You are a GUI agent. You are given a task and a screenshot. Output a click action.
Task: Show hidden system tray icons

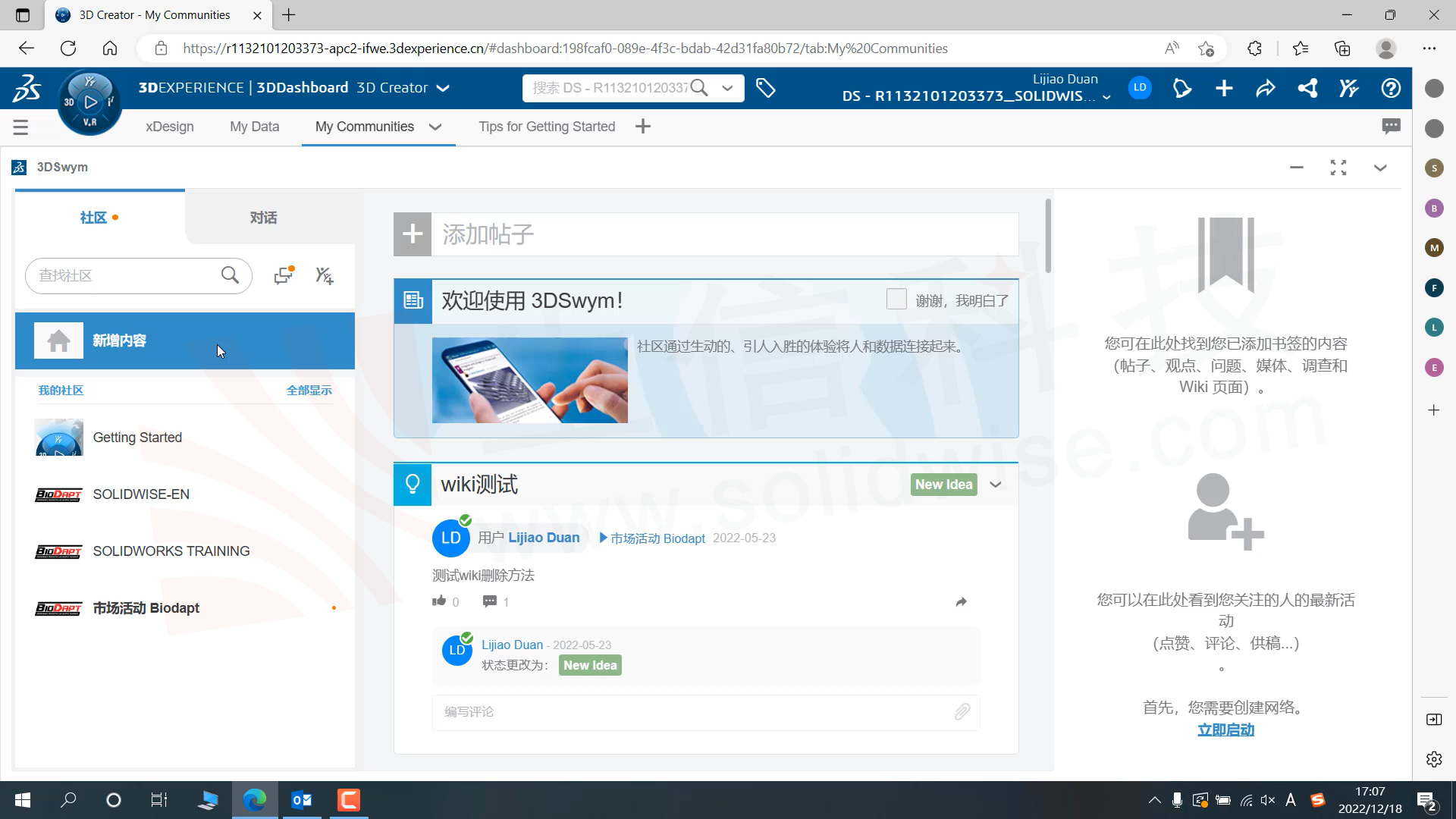coord(1154,800)
